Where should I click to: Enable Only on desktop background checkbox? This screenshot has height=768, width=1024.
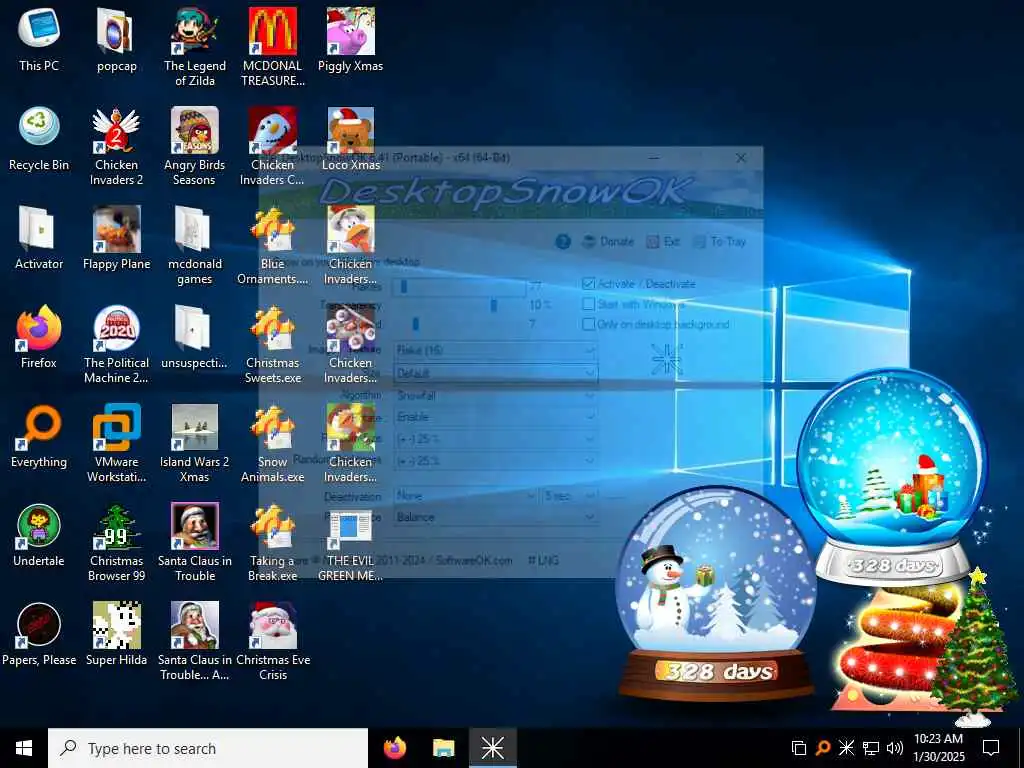588,325
